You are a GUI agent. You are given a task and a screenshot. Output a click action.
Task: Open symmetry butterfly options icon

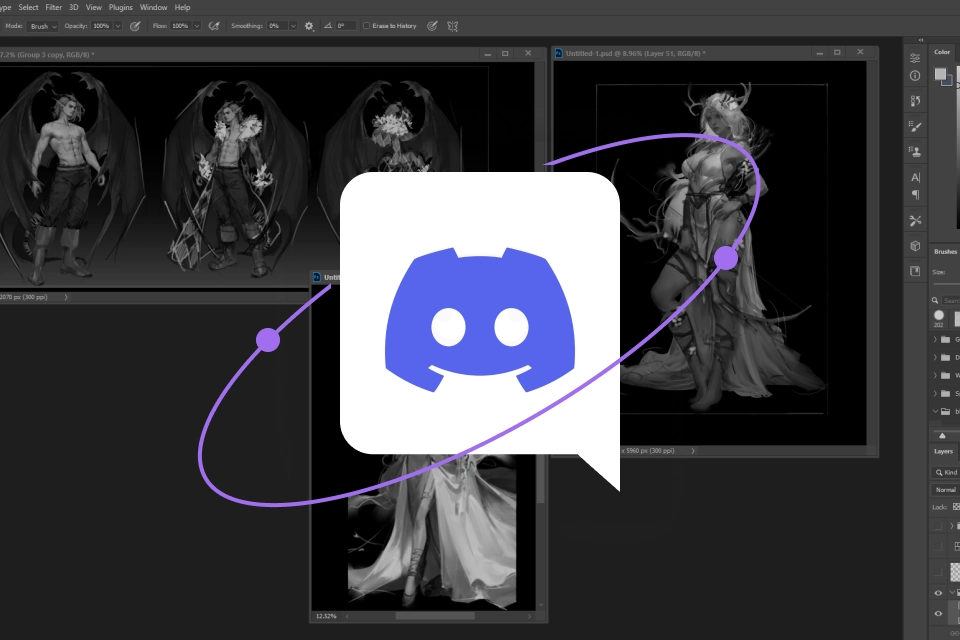pos(452,26)
